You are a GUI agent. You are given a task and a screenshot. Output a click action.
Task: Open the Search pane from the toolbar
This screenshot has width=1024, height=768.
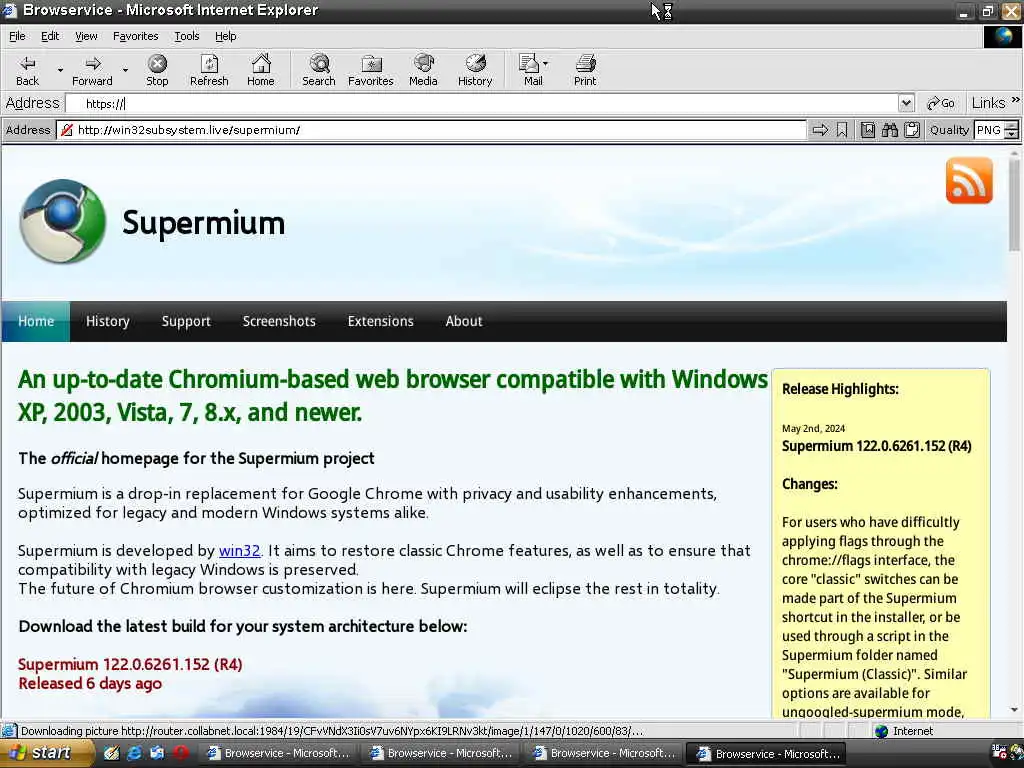[x=319, y=70]
